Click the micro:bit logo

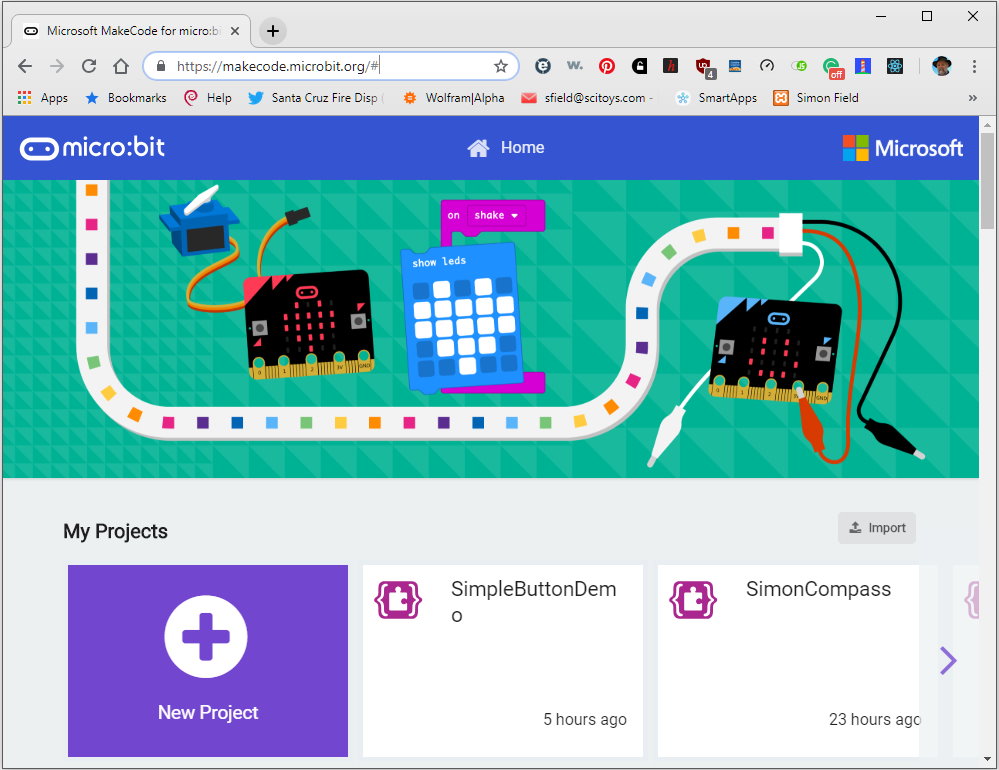(92, 148)
